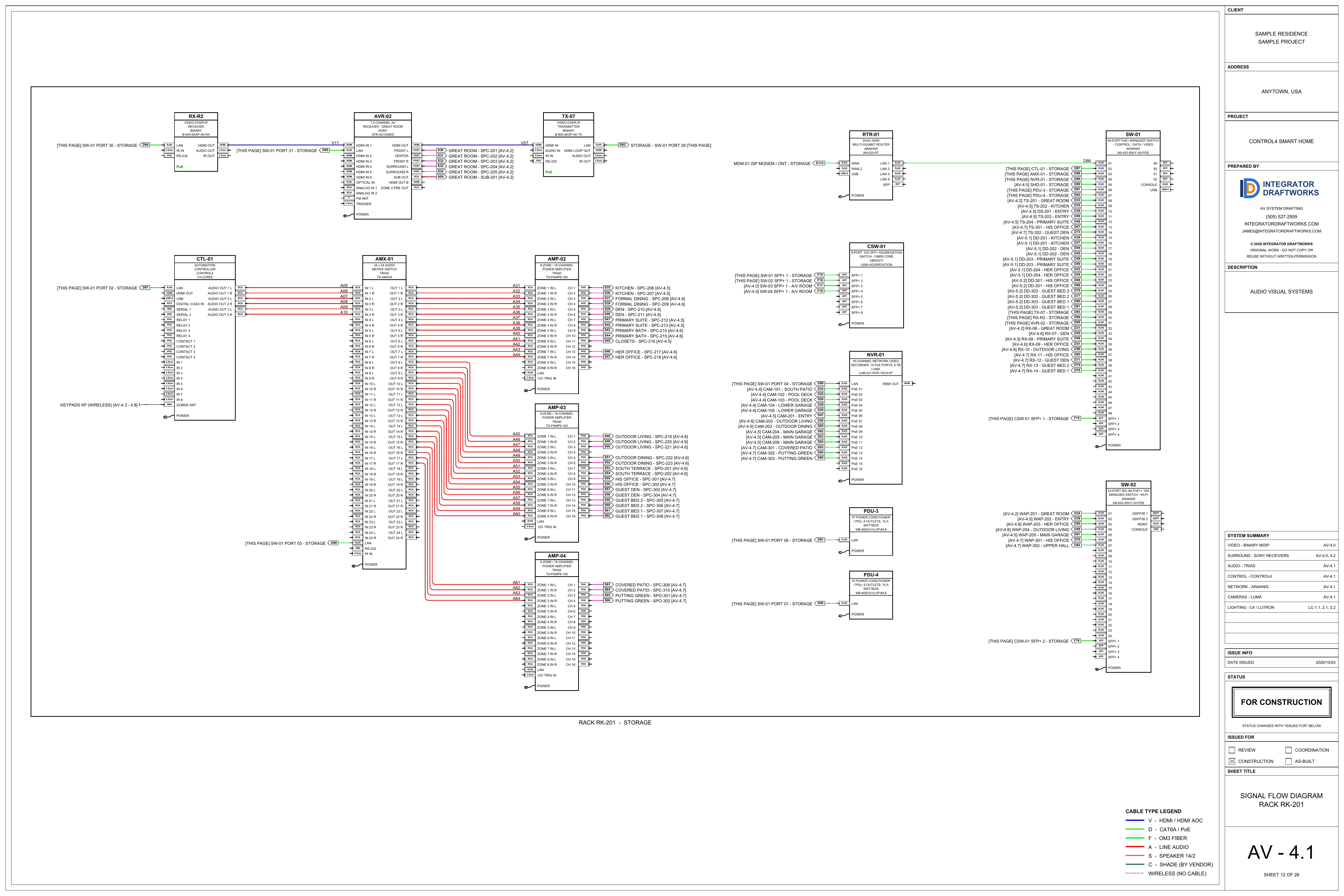Select the TX-07 transmitter block title

pos(568,116)
